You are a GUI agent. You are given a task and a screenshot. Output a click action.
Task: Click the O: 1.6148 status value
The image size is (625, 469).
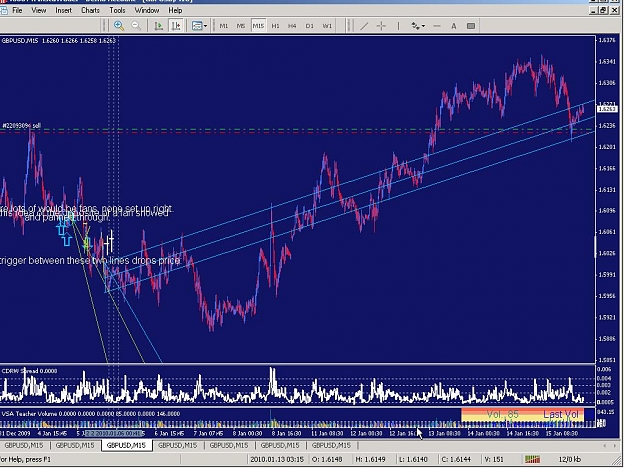[x=327, y=459]
